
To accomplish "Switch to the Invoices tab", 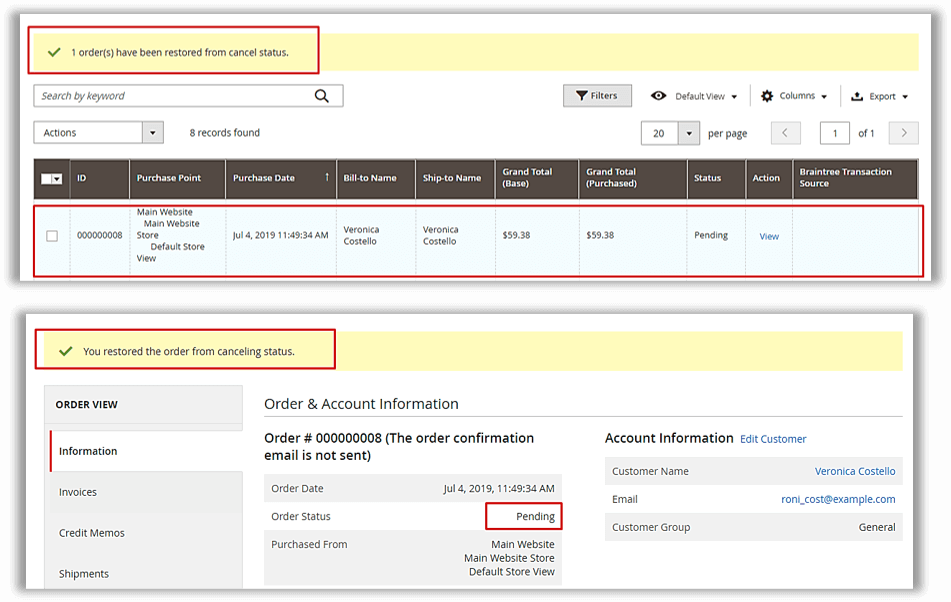I will pyautogui.click(x=78, y=492).
